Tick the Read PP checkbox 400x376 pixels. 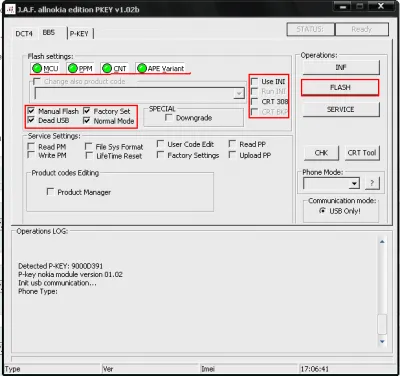232,144
